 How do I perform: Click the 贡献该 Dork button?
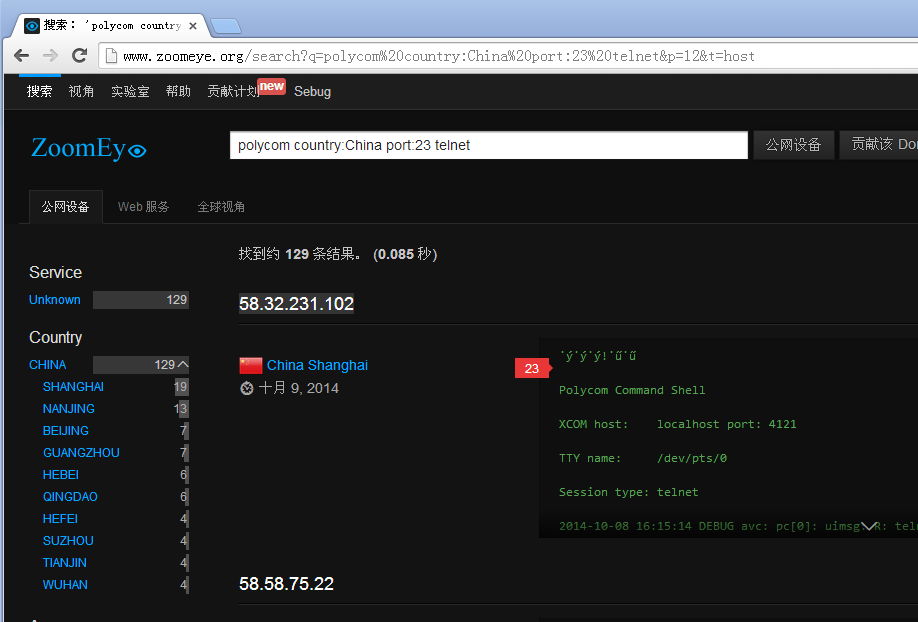coord(879,145)
